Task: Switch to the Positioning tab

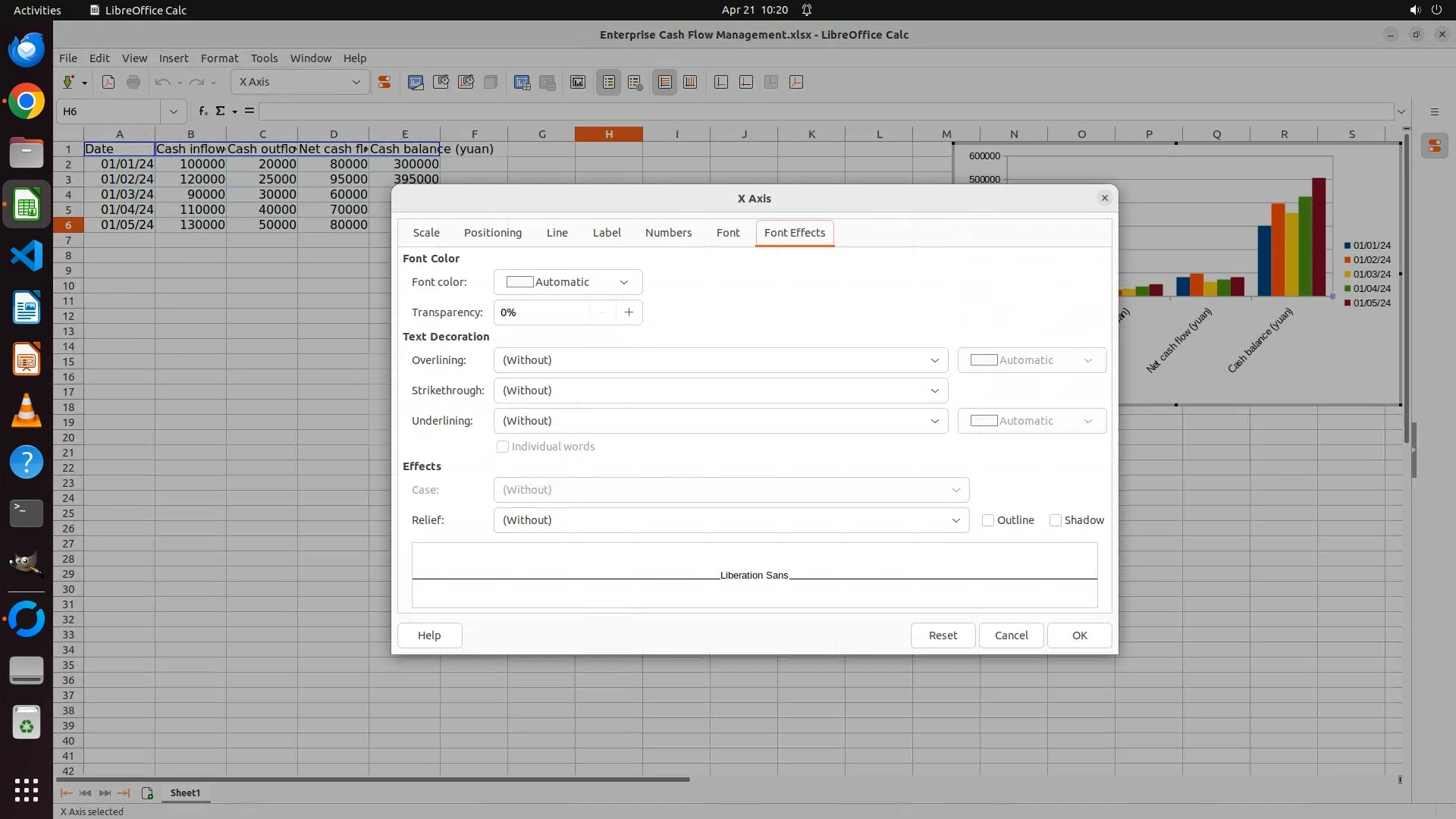Action: [x=492, y=233]
